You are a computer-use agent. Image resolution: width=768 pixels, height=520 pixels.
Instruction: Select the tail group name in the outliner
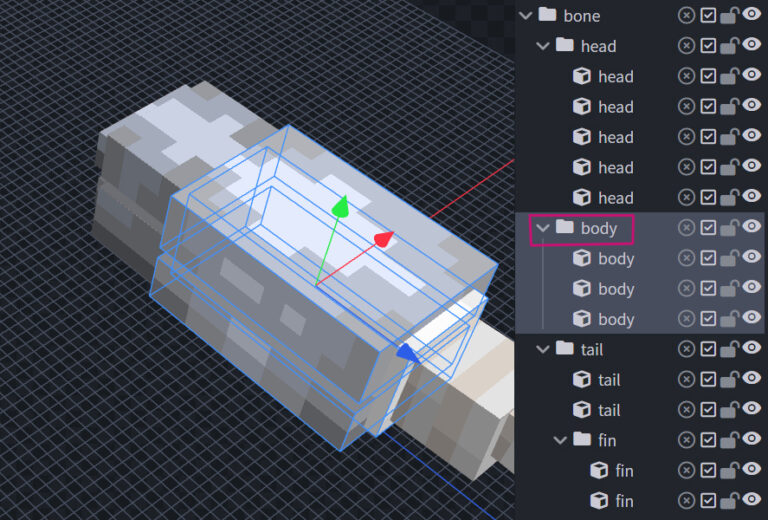click(591, 349)
